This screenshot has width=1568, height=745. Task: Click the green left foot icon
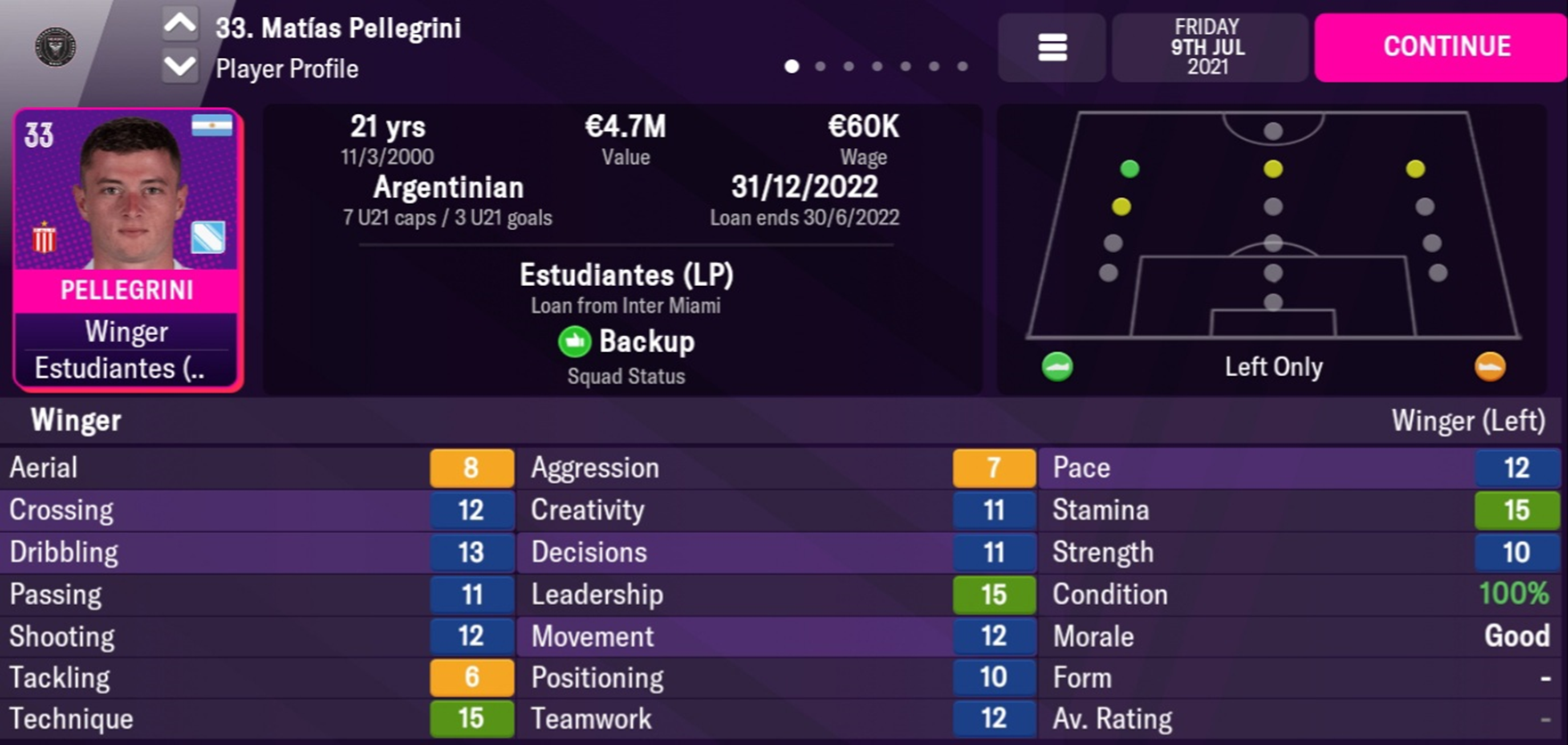click(x=1057, y=366)
